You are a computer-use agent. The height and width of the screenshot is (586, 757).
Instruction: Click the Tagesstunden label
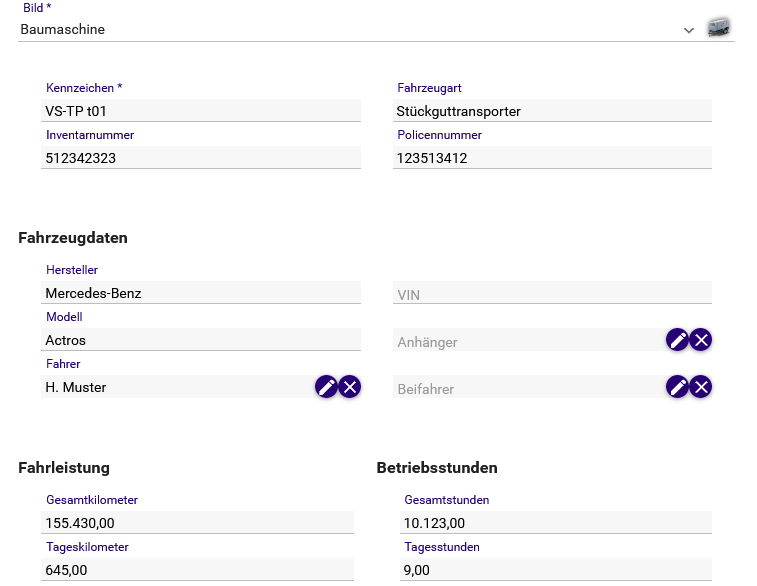[442, 546]
